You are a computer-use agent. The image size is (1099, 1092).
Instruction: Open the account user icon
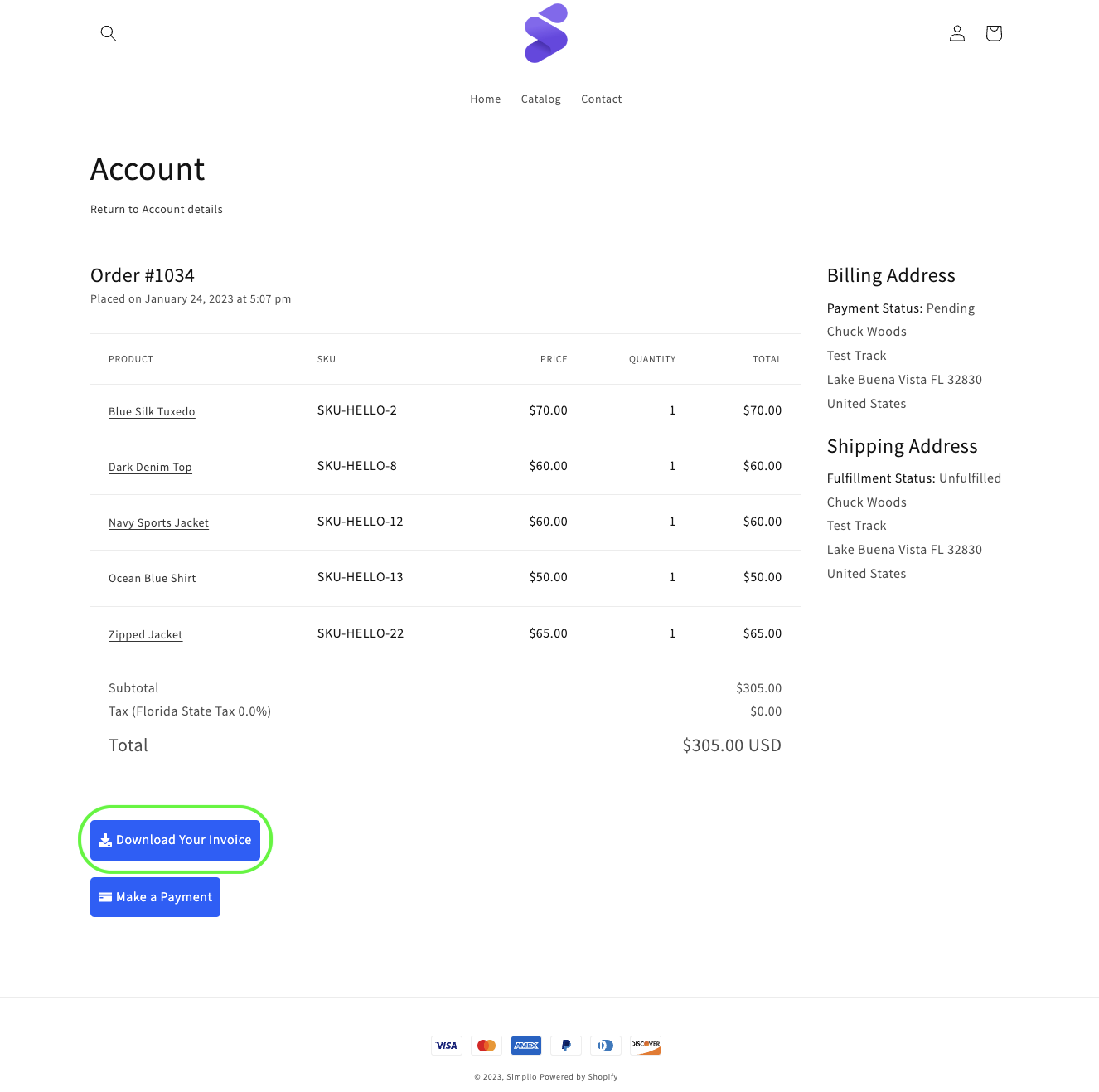957,33
